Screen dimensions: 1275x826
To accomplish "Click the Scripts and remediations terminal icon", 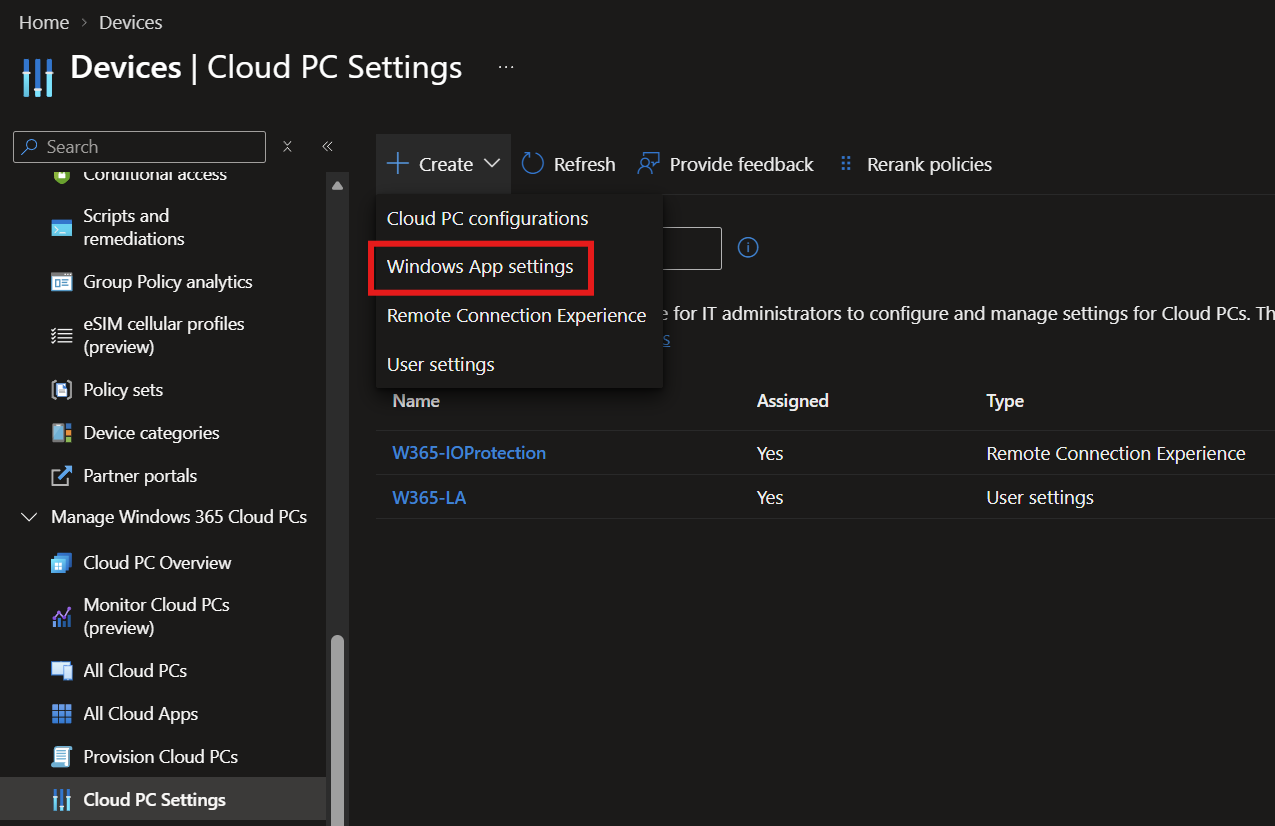I will point(62,228).
